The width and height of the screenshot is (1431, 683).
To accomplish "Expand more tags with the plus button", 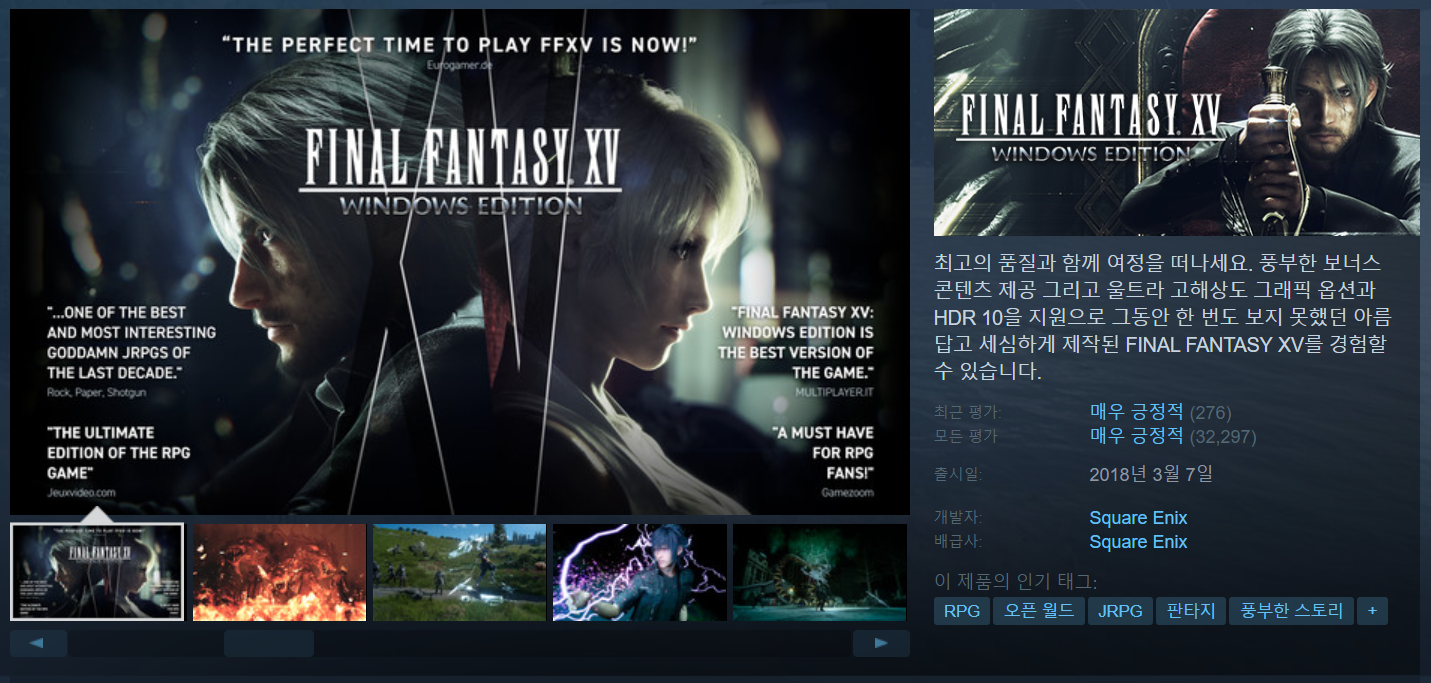I will [1373, 611].
